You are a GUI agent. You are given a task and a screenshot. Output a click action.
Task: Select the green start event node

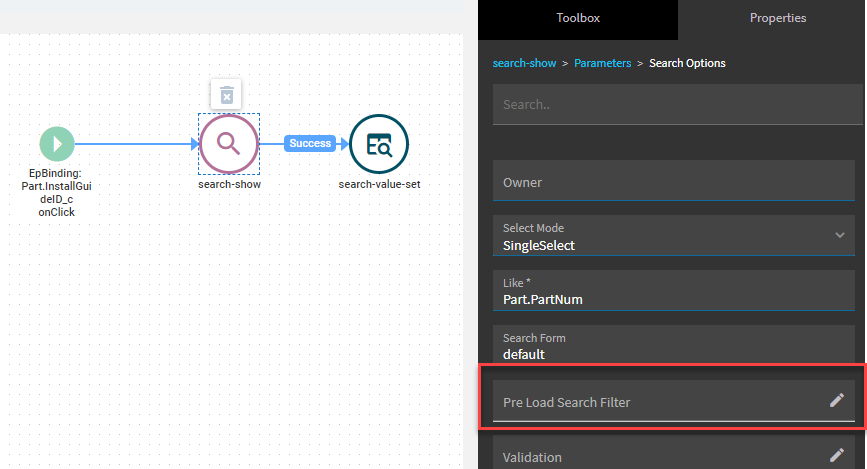57,144
